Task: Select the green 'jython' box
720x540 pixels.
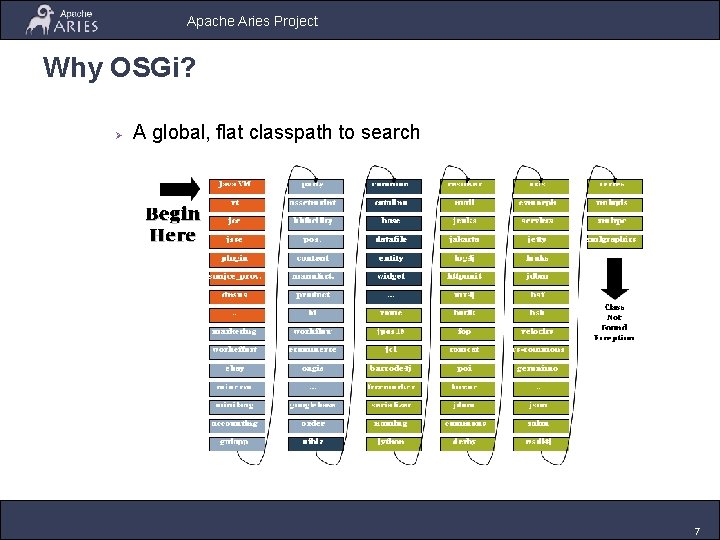Action: pyautogui.click(x=394, y=444)
